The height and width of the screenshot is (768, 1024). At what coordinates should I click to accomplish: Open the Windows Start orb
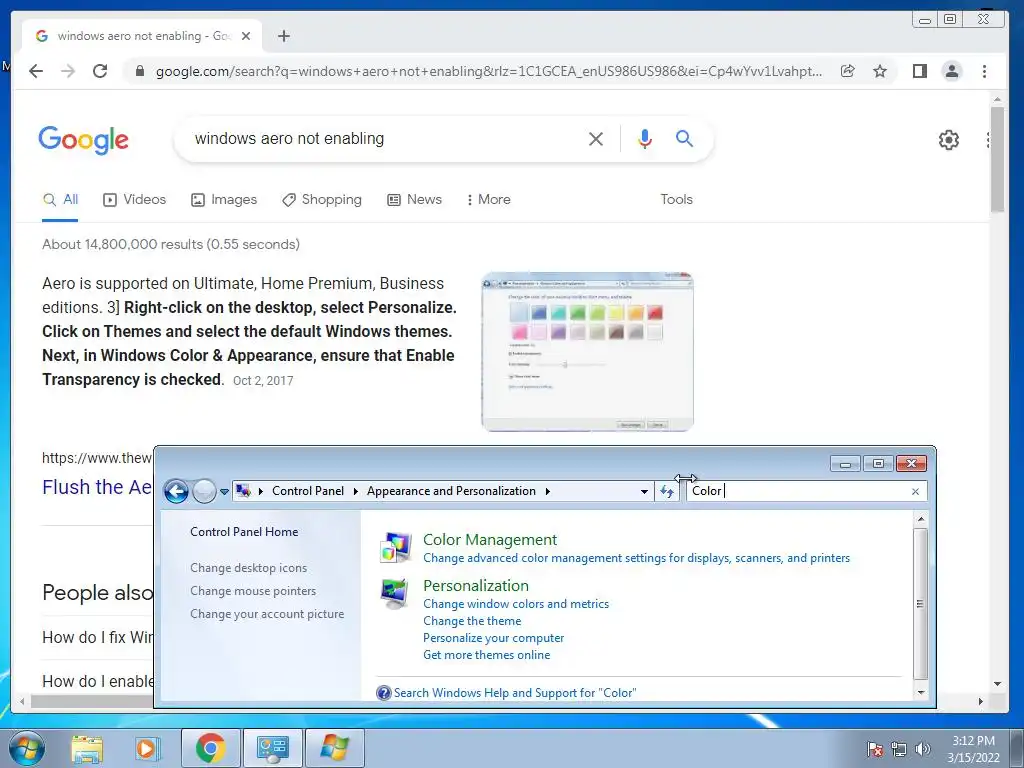[x=27, y=748]
